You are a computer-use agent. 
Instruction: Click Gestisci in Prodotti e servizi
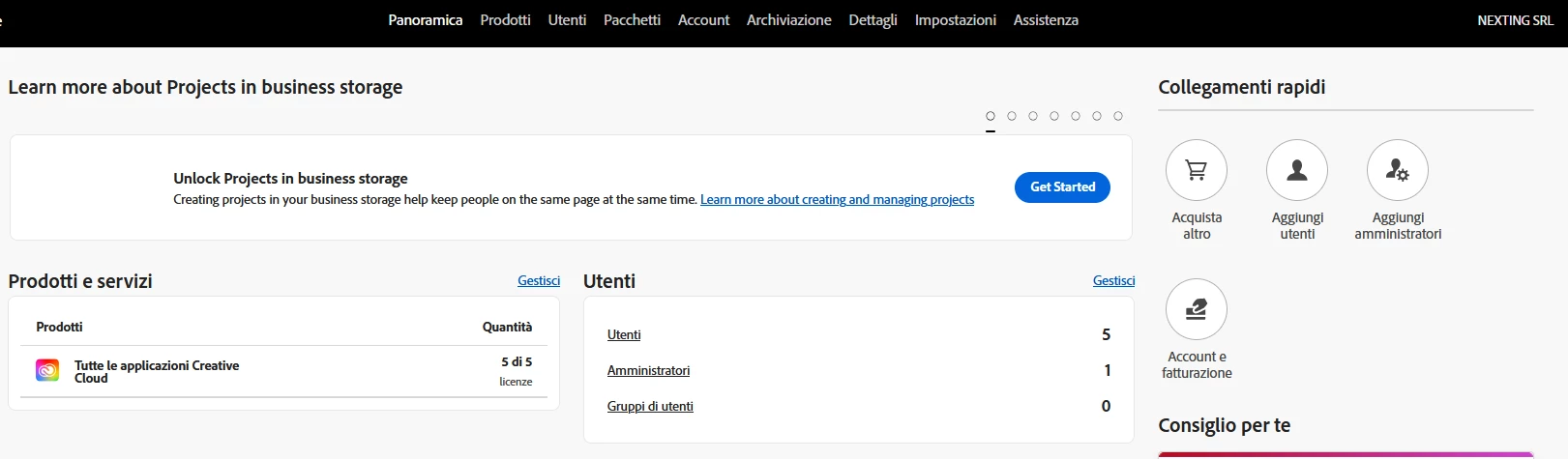[539, 281]
